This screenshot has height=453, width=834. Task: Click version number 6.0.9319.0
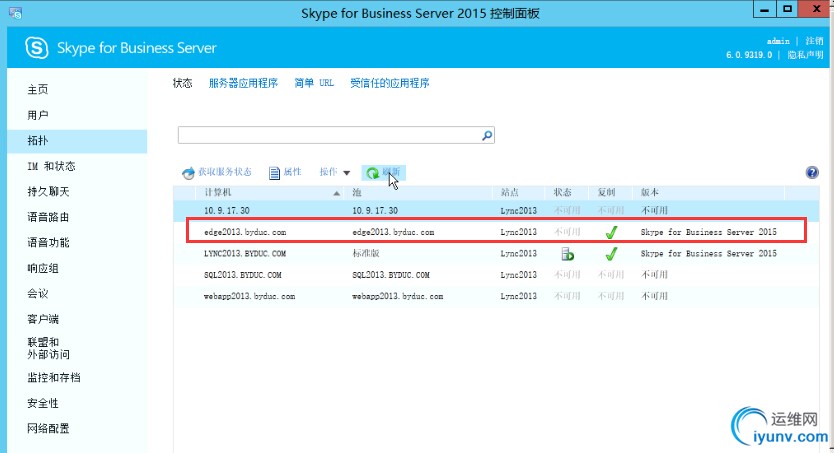(x=749, y=55)
